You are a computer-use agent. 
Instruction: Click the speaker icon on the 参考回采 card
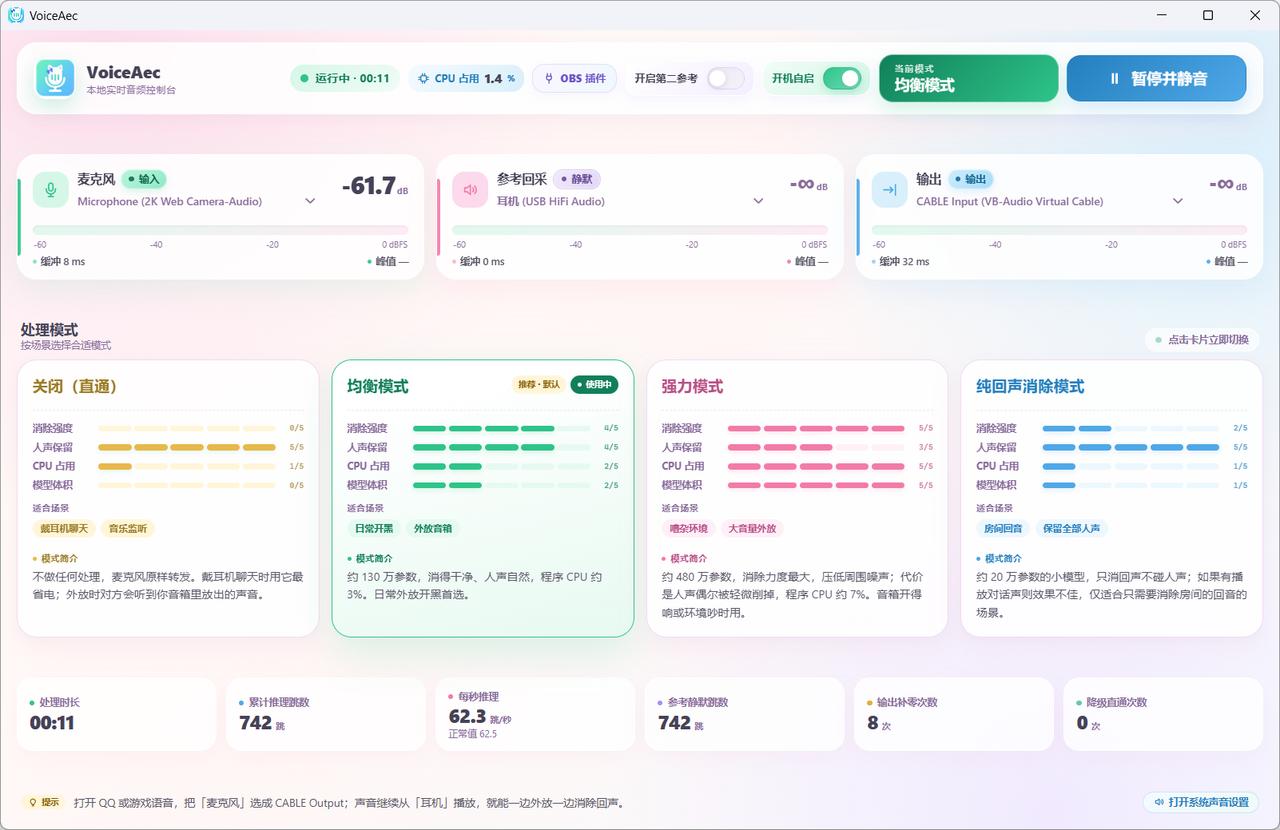click(470, 189)
